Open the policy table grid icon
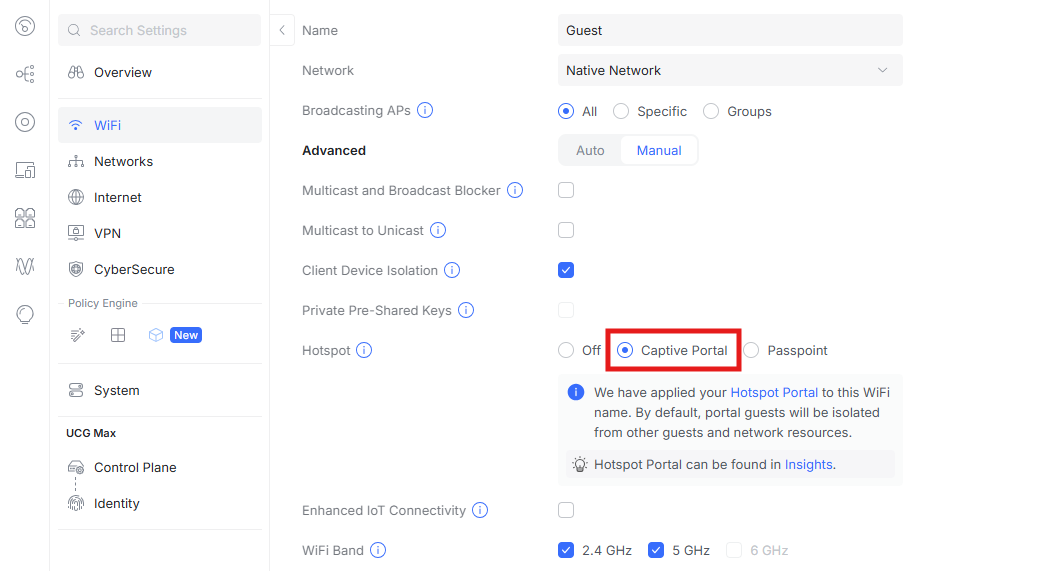This screenshot has height=571, width=1037. pyautogui.click(x=118, y=335)
